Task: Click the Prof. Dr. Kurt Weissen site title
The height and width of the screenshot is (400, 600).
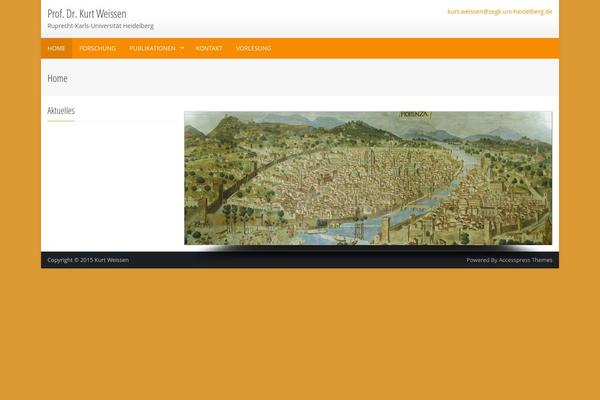Action: tap(87, 14)
